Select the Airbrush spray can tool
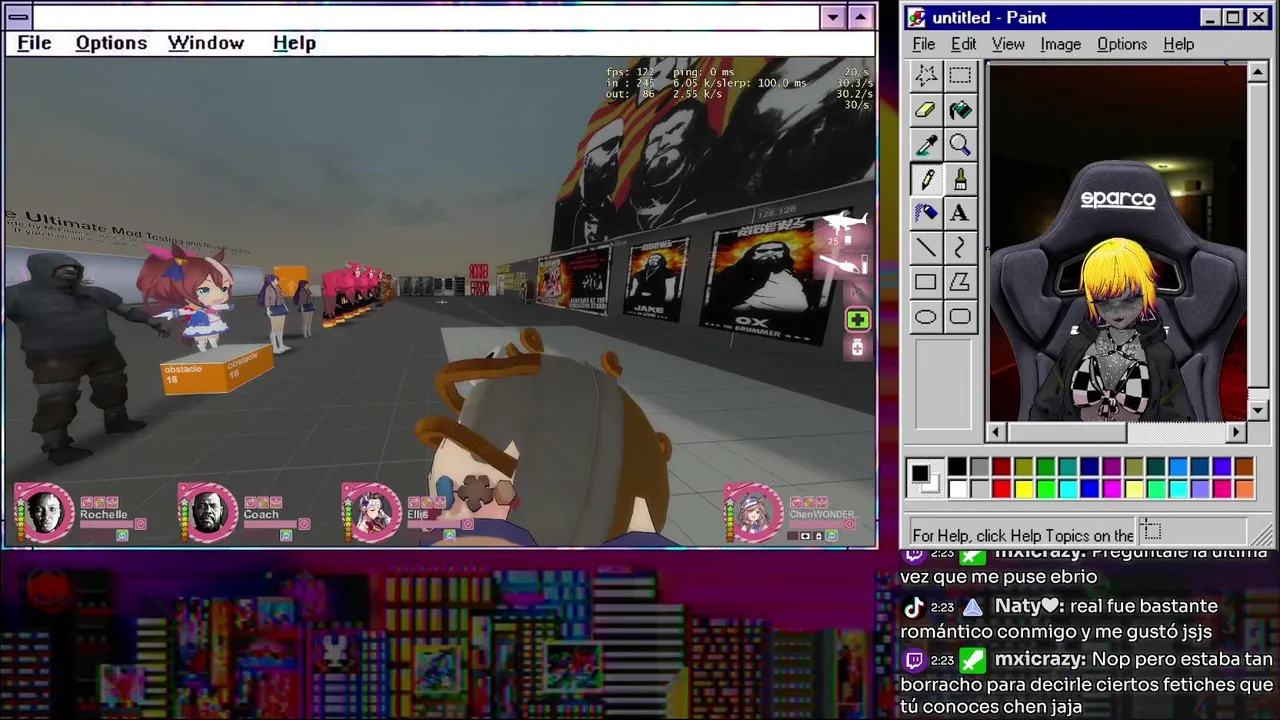This screenshot has height=720, width=1280. coord(926,213)
